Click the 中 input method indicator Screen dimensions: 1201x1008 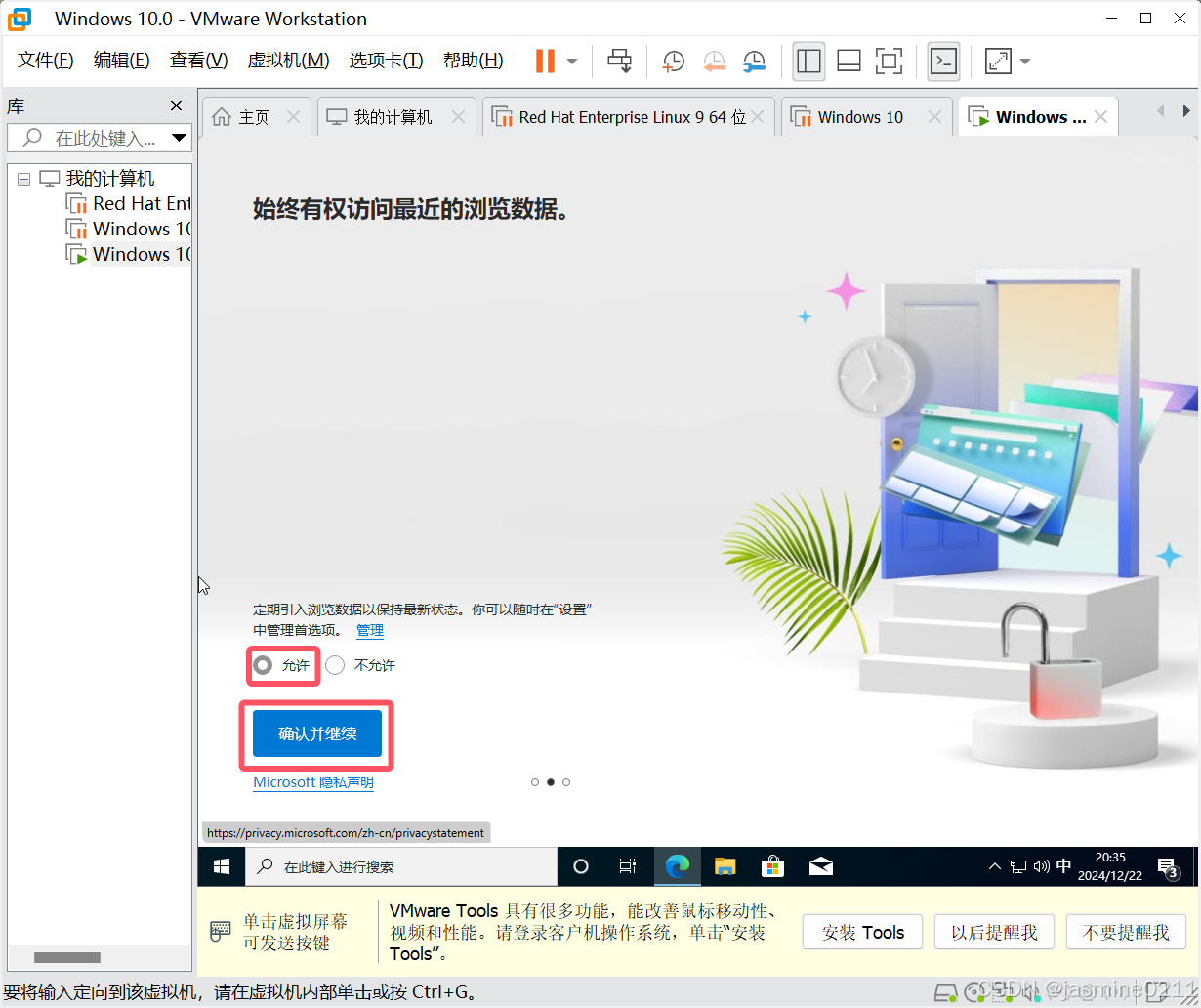coord(1064,866)
